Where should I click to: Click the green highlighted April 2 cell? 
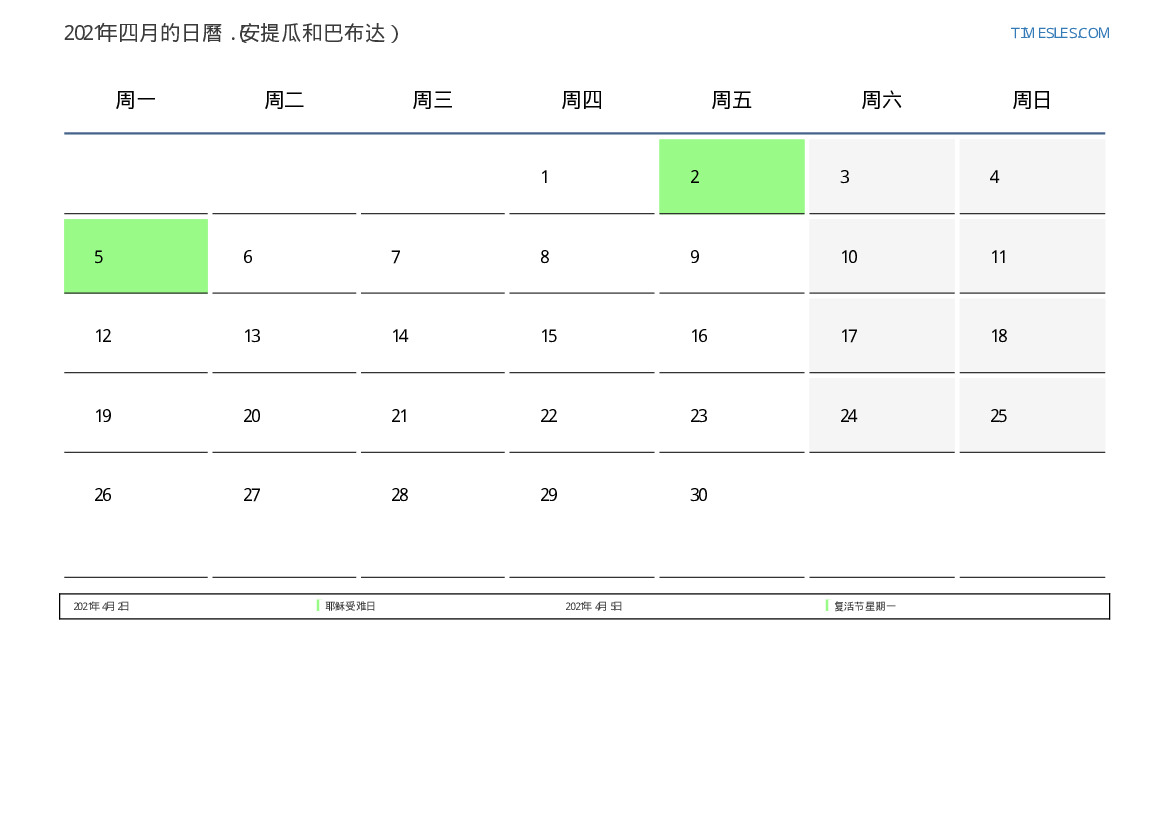[x=731, y=177]
